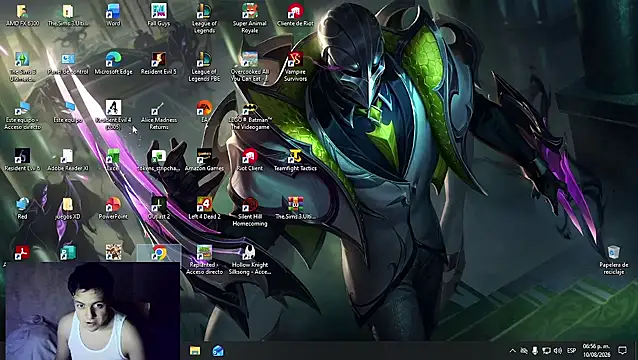The height and width of the screenshot is (360, 638).
Task: Select the Outlast 2 icon
Action: (x=159, y=208)
